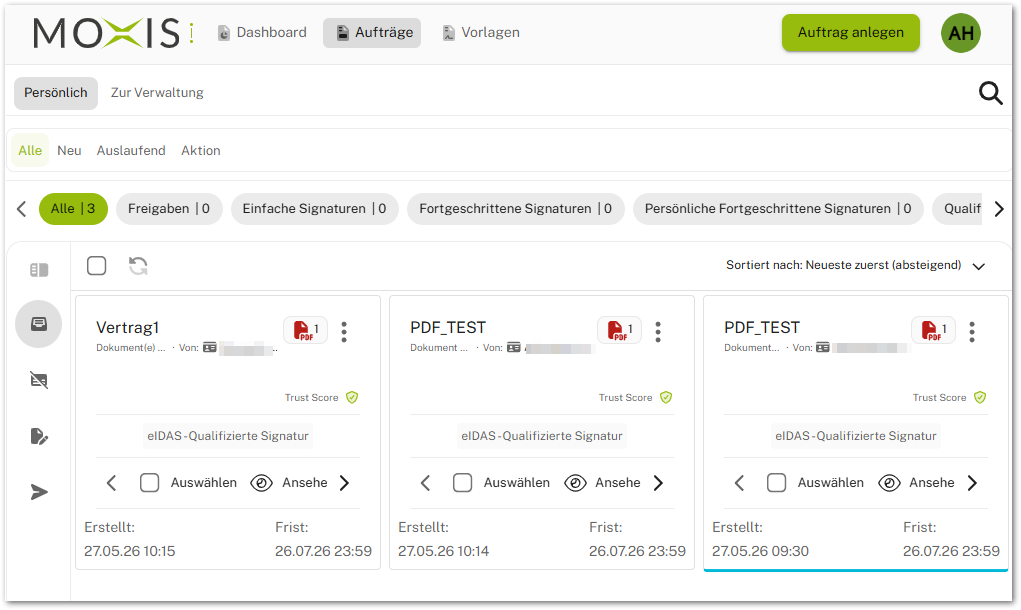Image resolution: width=1021 pixels, height=610 pixels.
Task: Click the Ansehe eye on Vertrag1 card
Action: point(262,483)
